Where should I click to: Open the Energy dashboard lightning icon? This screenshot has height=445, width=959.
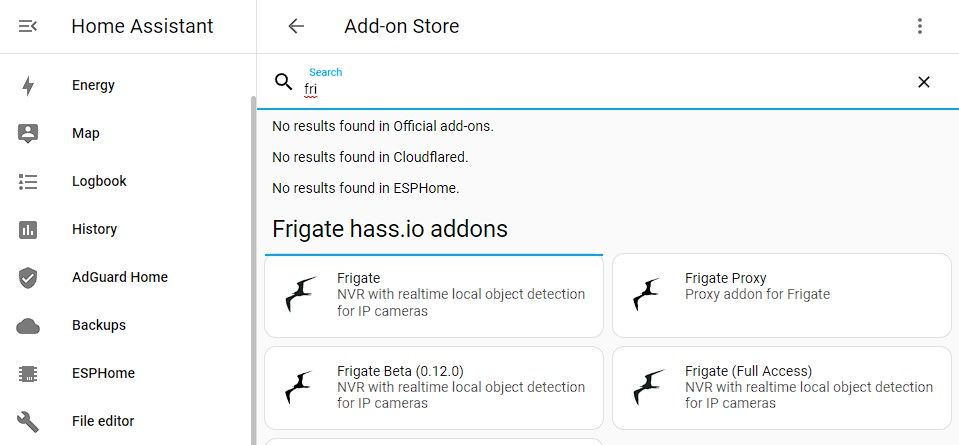(28, 85)
